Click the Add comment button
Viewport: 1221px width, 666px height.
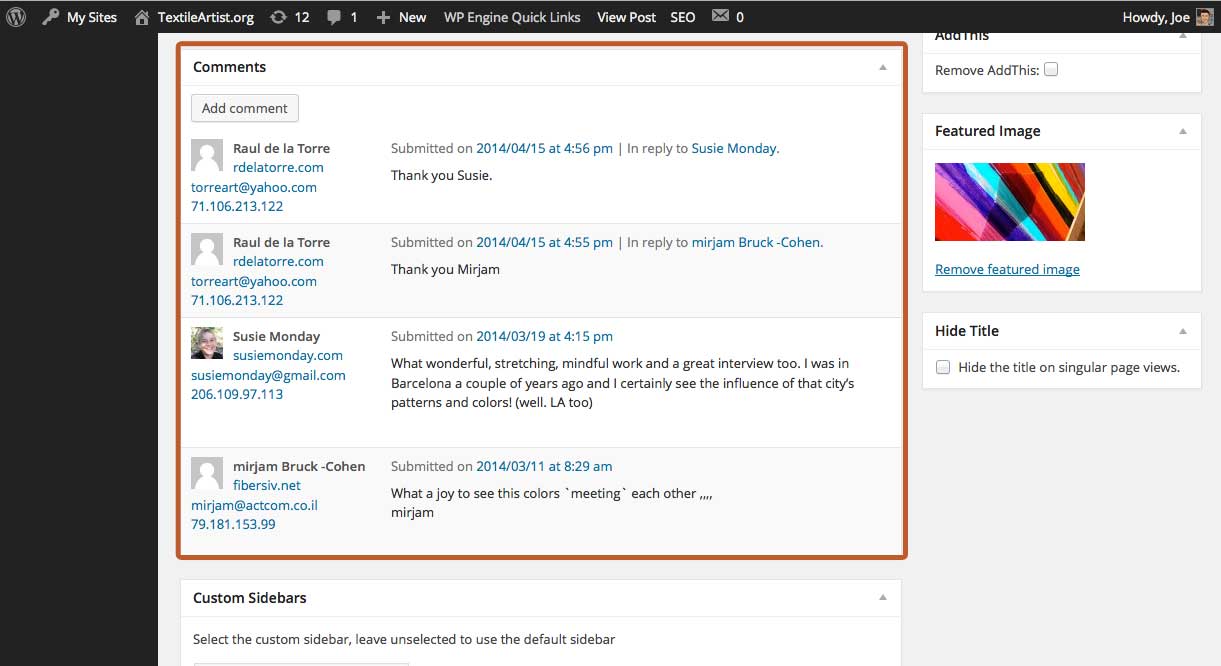click(245, 108)
